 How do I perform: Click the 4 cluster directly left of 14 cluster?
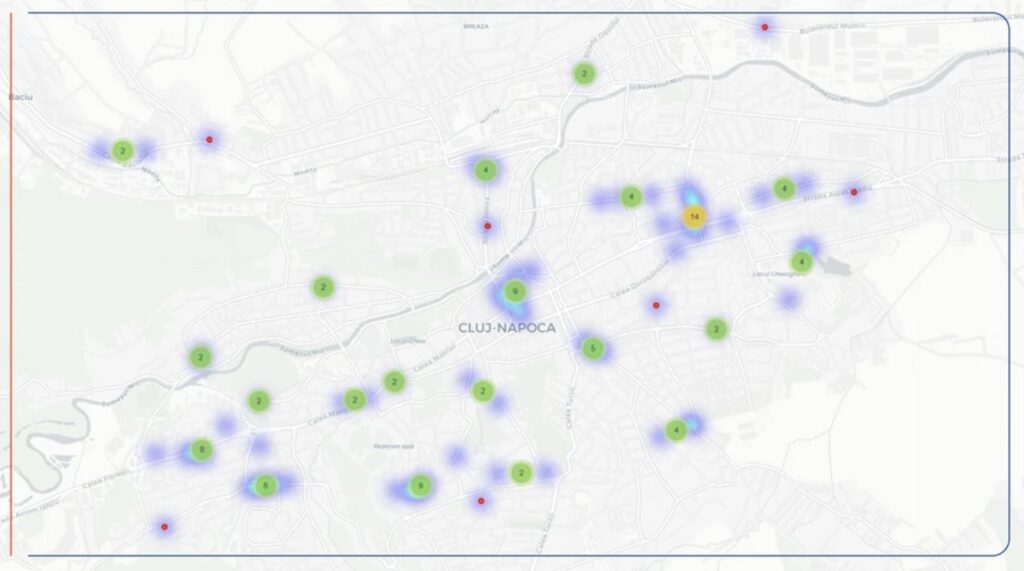point(631,197)
